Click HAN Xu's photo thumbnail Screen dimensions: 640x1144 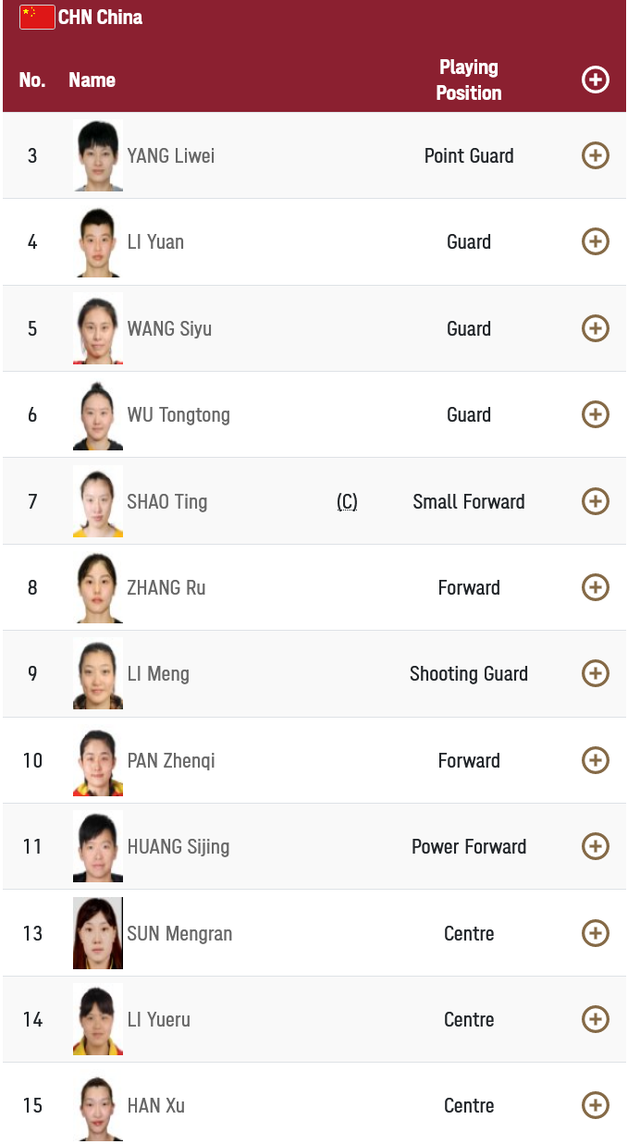click(x=98, y=1106)
